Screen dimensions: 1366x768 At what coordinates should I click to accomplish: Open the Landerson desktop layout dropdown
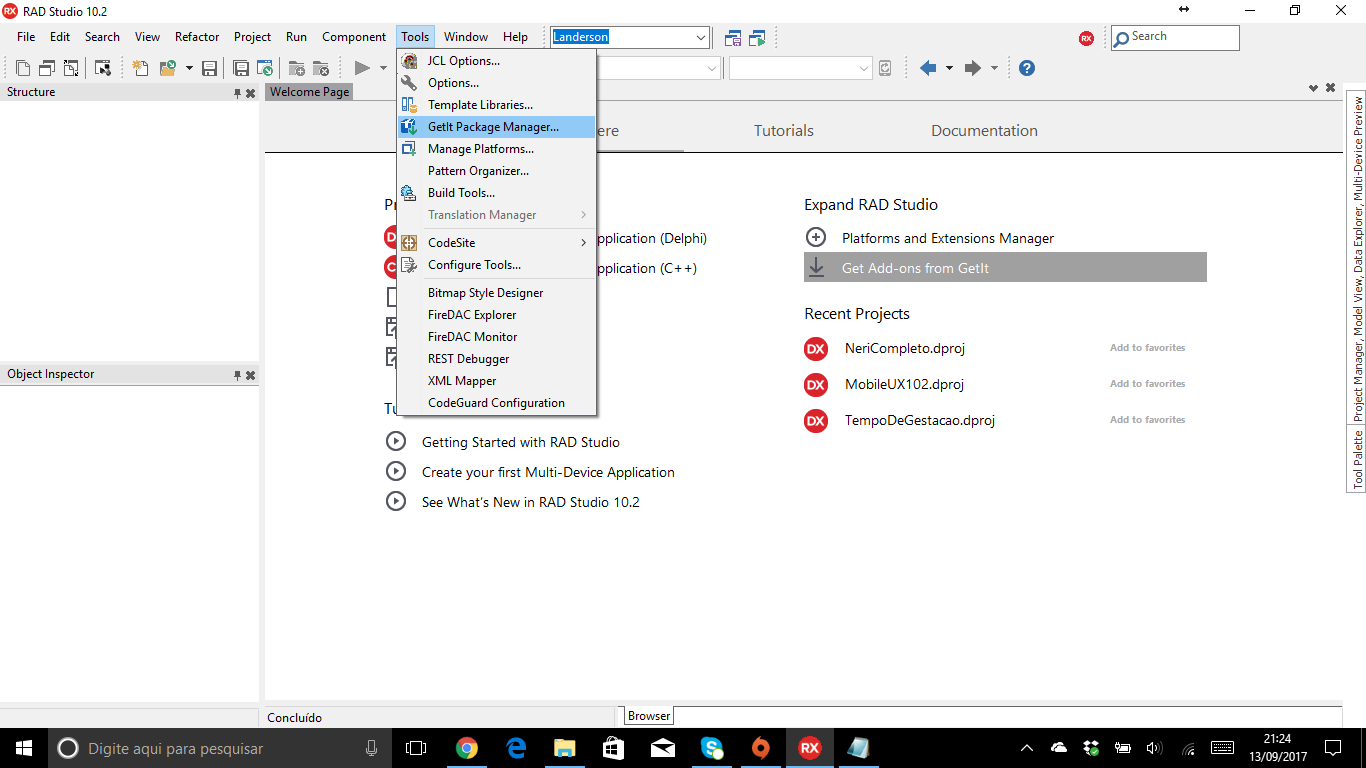pyautogui.click(x=700, y=37)
